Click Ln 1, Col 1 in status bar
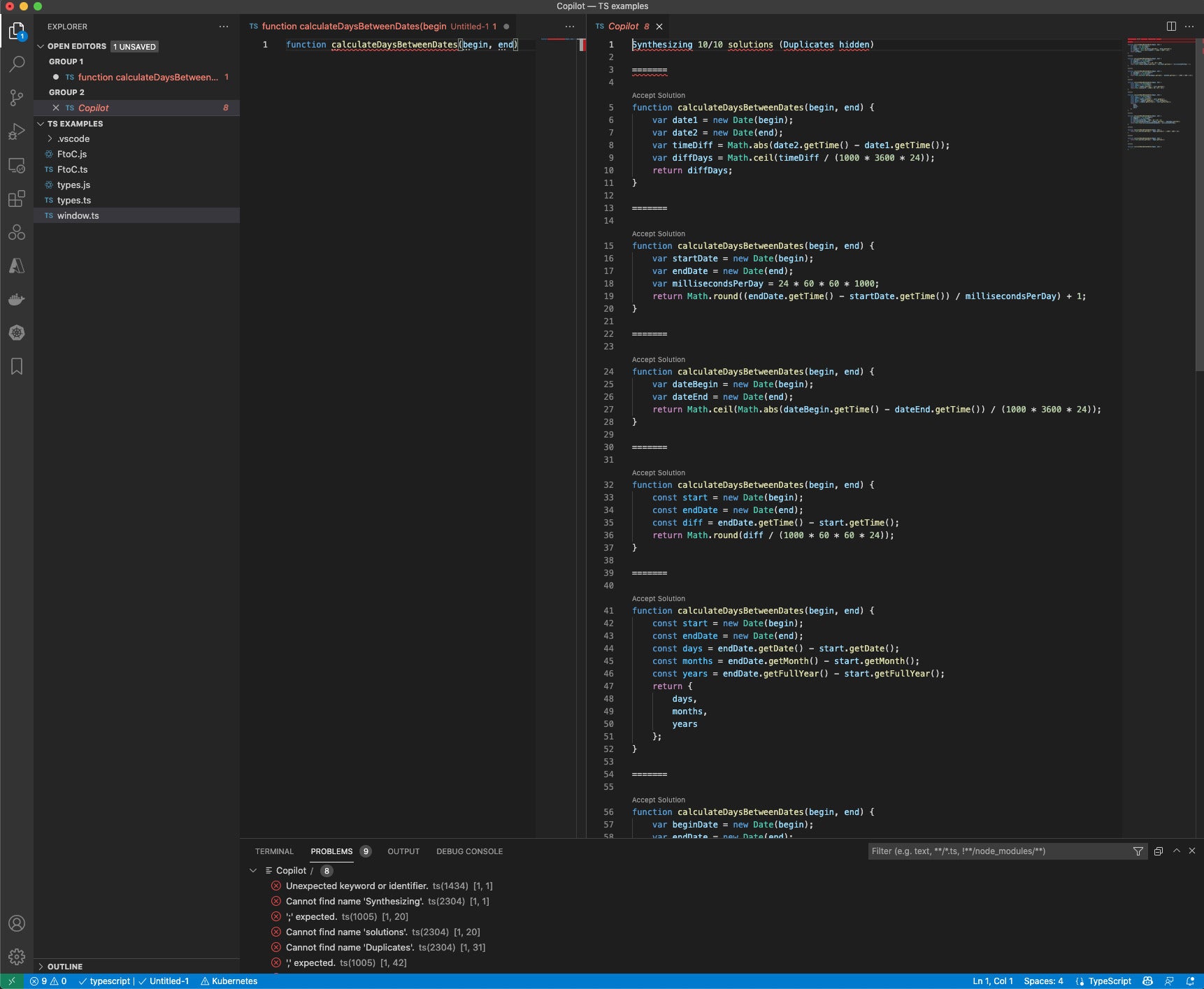 (x=992, y=981)
